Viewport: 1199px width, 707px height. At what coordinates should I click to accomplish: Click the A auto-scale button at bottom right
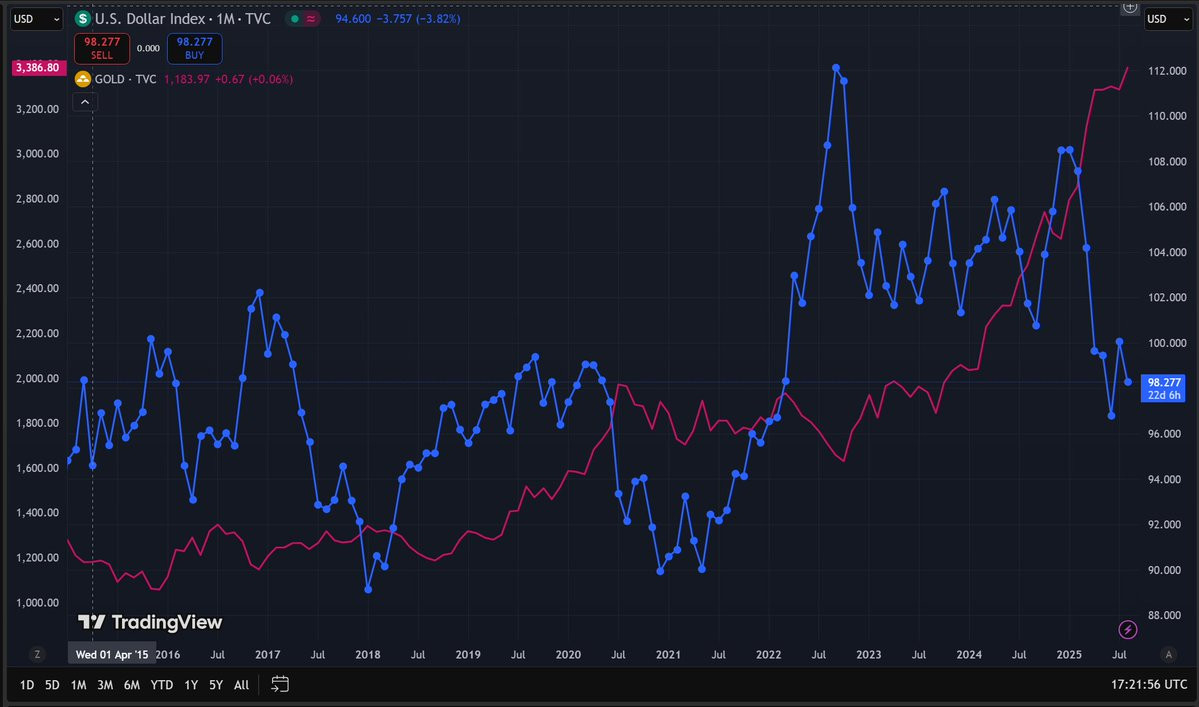click(x=1168, y=654)
